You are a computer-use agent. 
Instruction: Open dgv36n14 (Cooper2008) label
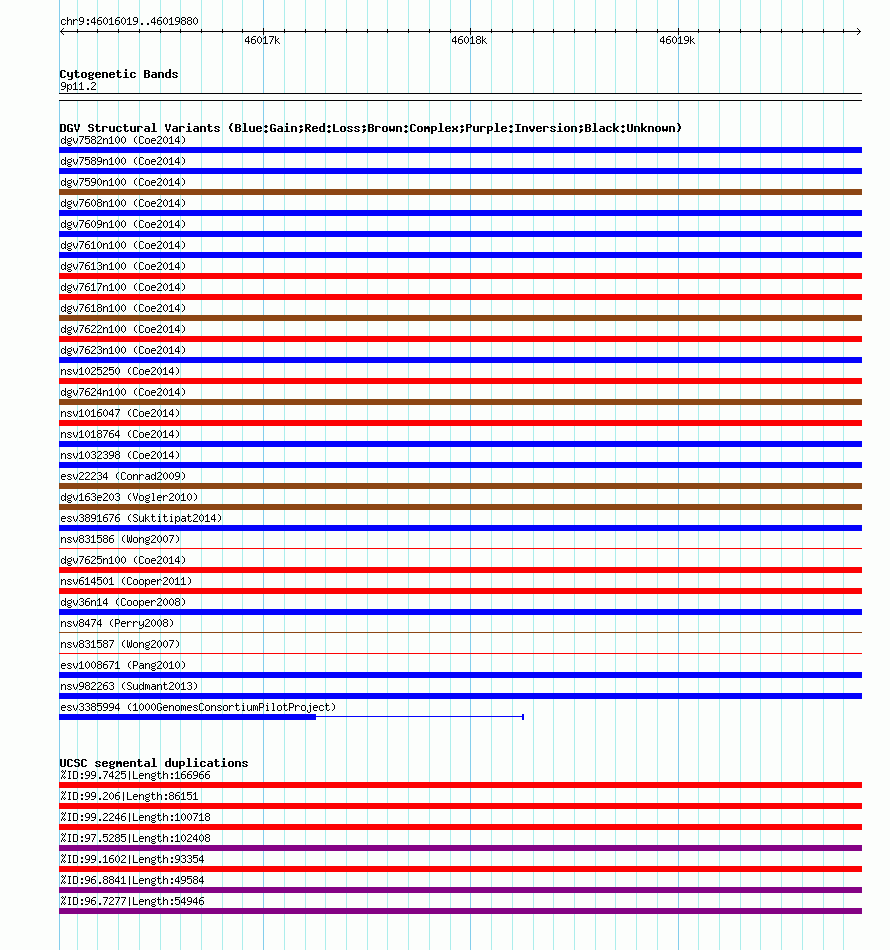pos(123,602)
